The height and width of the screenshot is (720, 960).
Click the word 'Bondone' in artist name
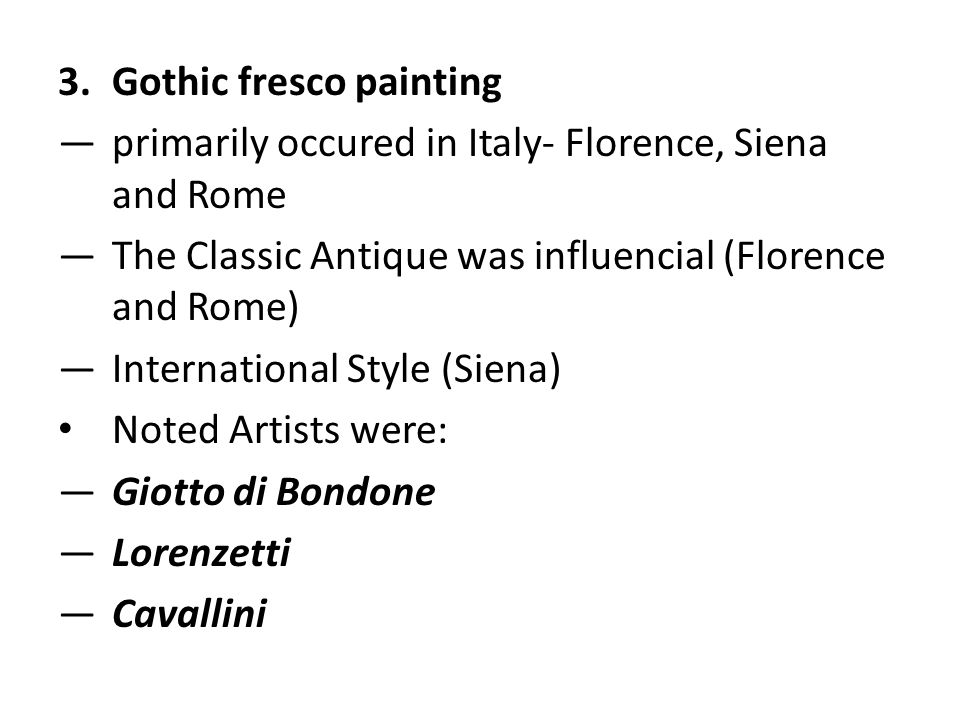pyautogui.click(x=355, y=492)
